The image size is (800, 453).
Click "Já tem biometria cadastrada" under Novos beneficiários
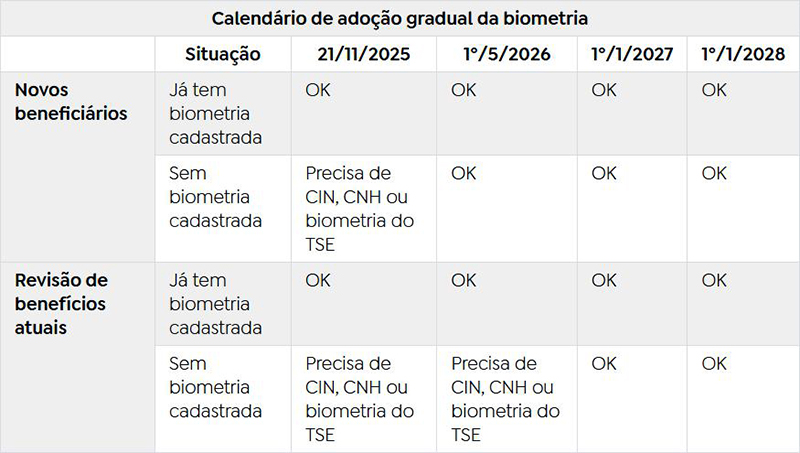point(216,114)
